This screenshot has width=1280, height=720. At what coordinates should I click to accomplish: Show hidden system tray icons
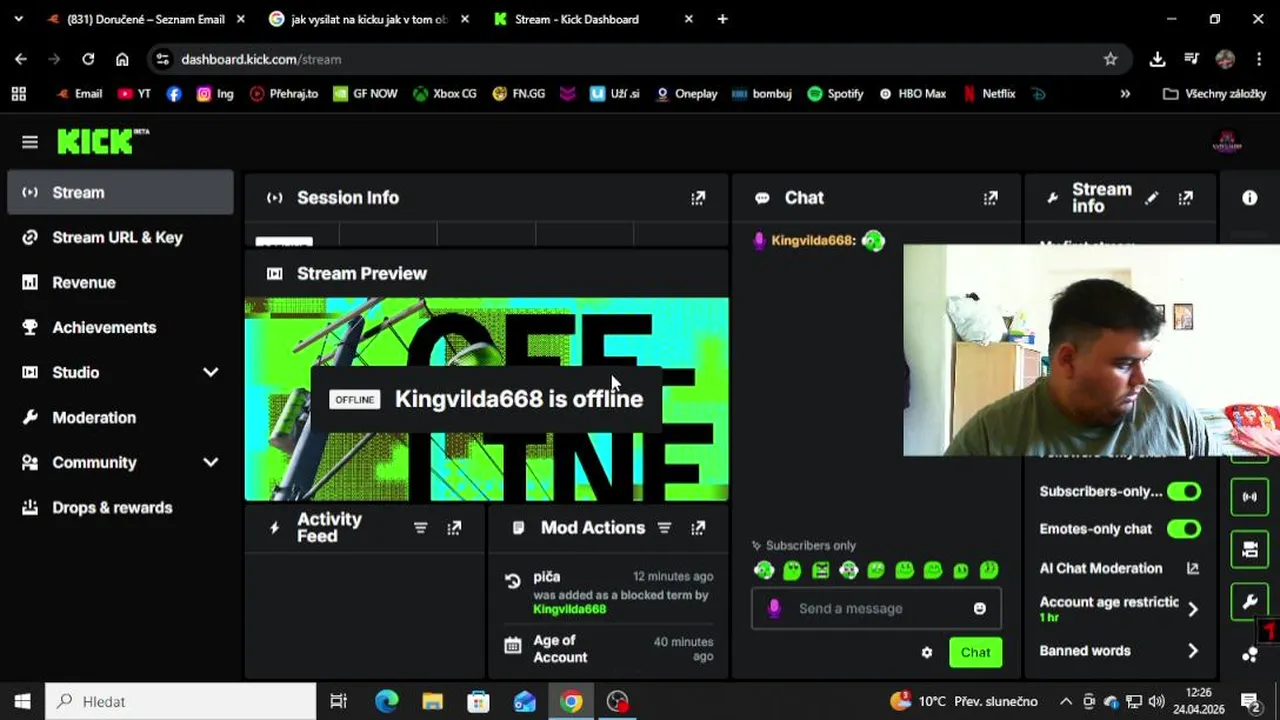click(x=1066, y=701)
